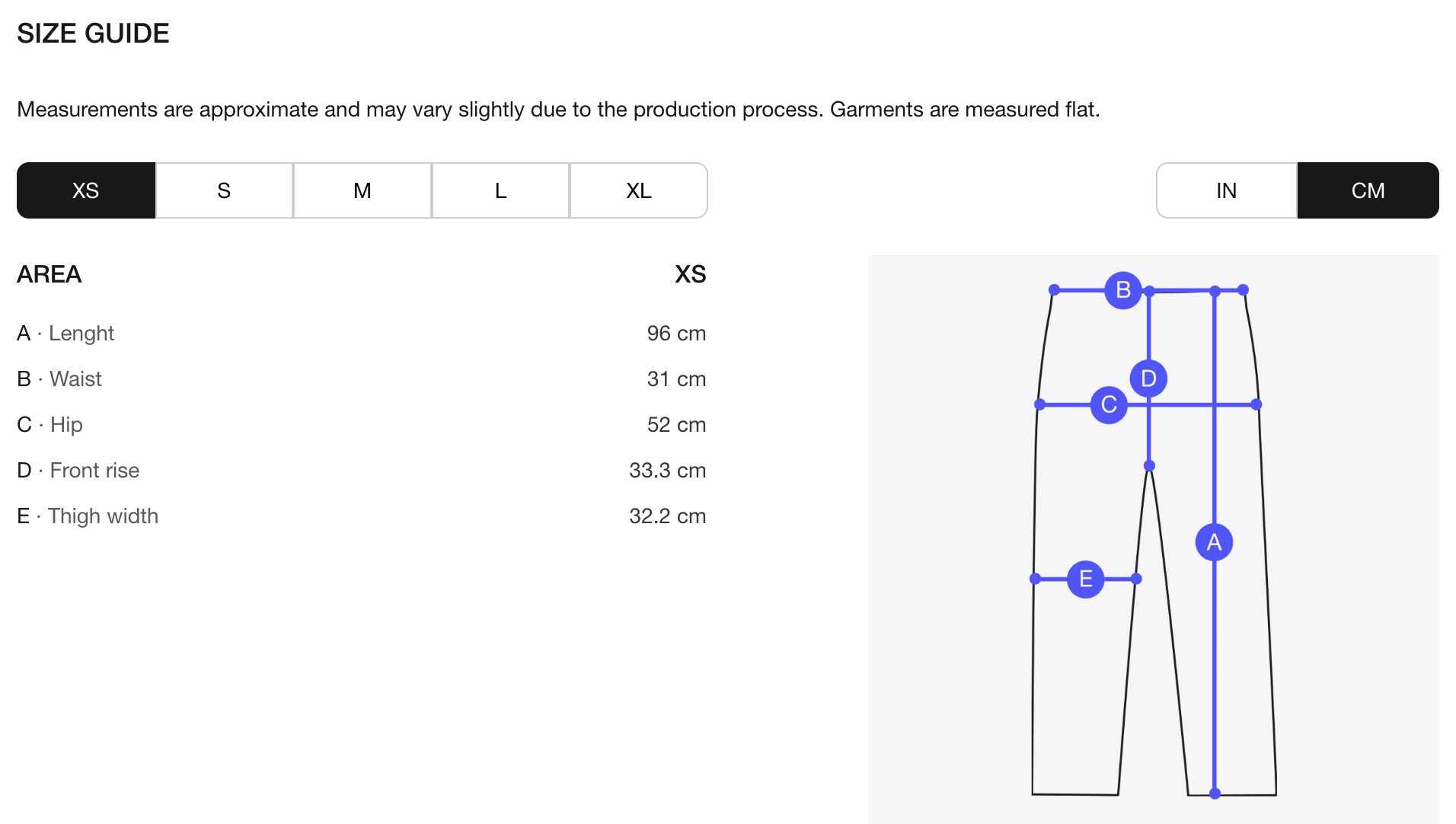Viewport: 1456px width, 824px height.
Task: Toggle units to inches (IN)
Action: pos(1226,190)
